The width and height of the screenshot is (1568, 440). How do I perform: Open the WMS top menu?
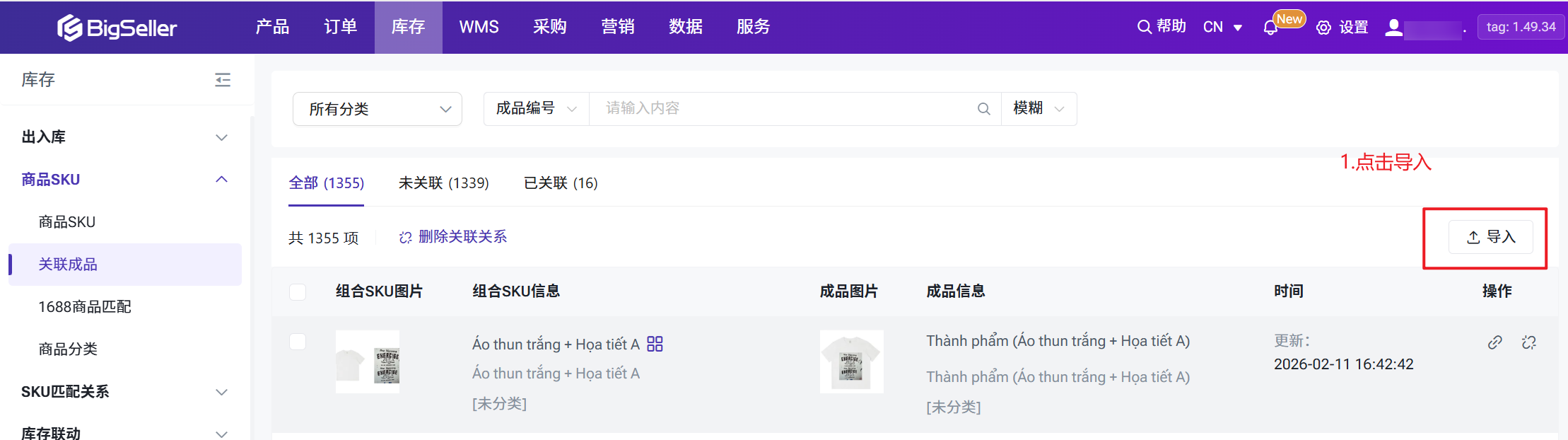click(x=479, y=27)
